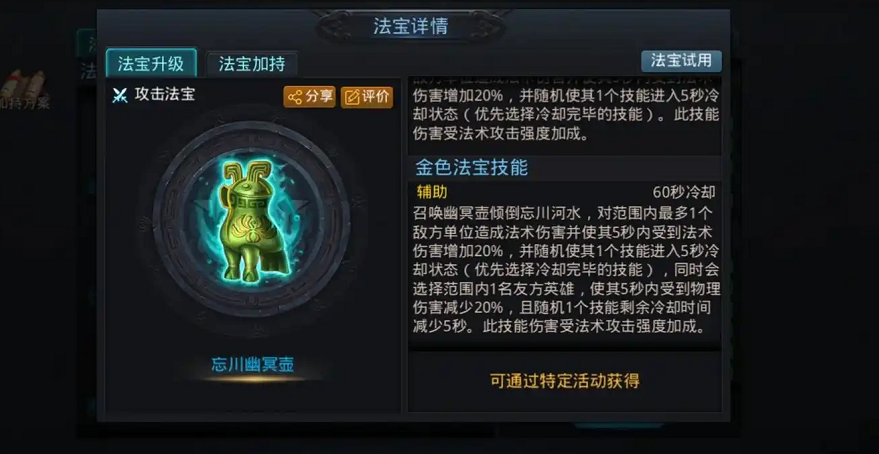Click the 分享 share icon button
The image size is (879, 454).
pos(309,96)
